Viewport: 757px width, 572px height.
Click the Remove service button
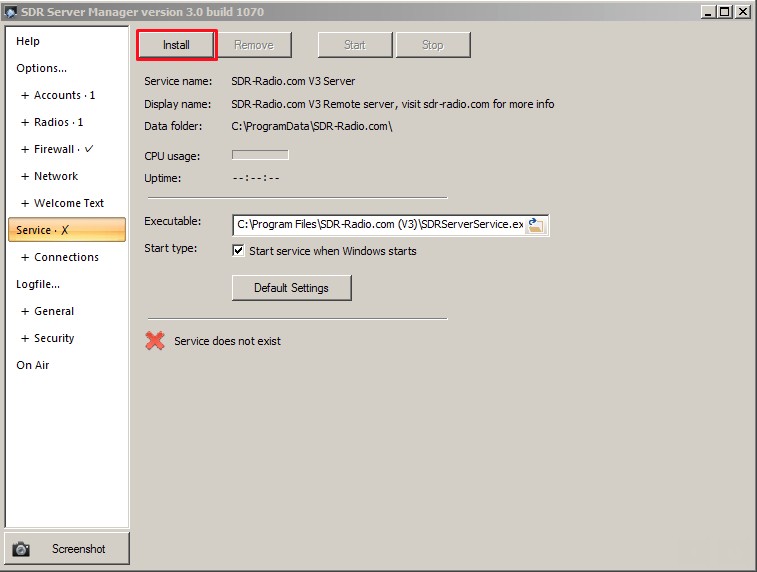point(254,45)
